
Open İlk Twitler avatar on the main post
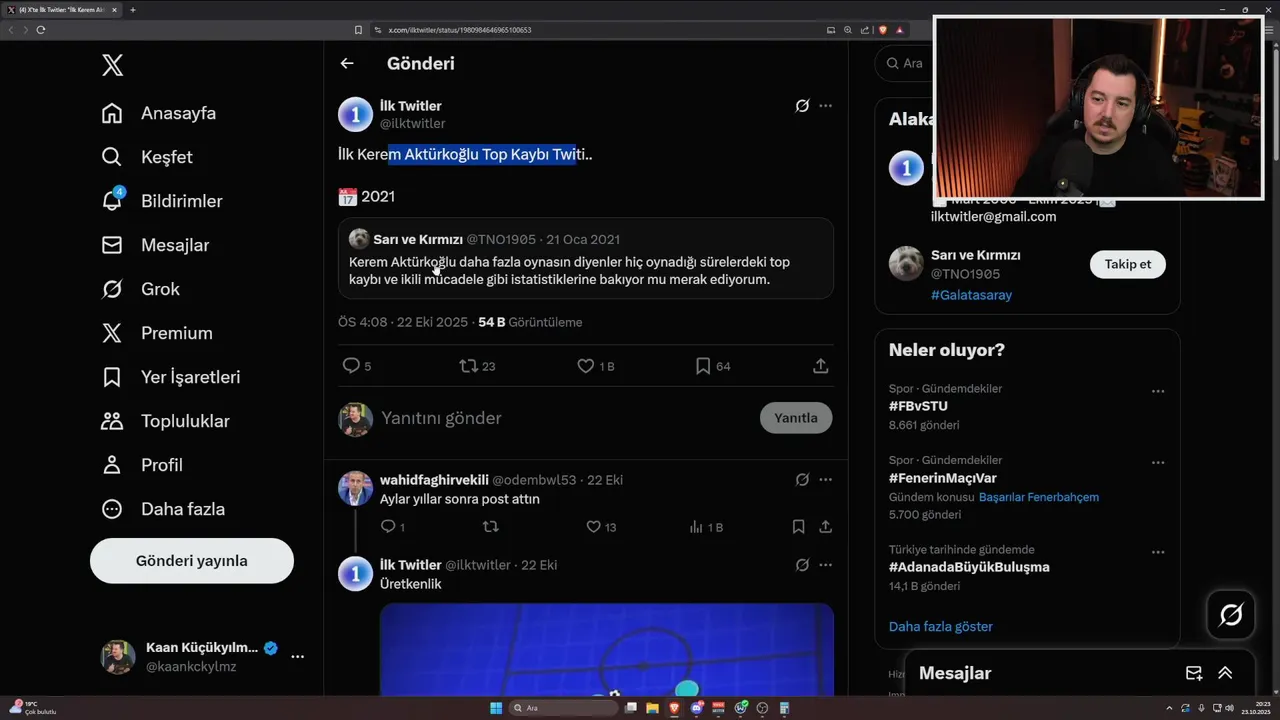click(x=355, y=114)
